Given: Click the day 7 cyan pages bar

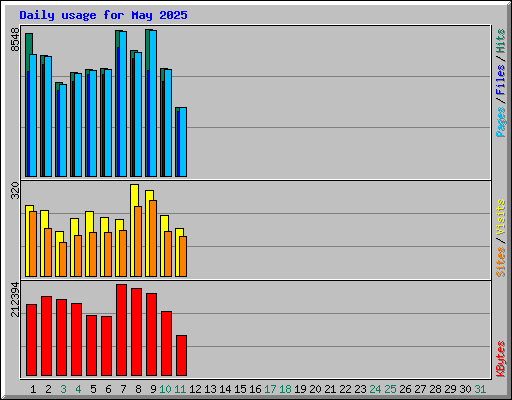Looking at the screenshot, I should (123, 104).
